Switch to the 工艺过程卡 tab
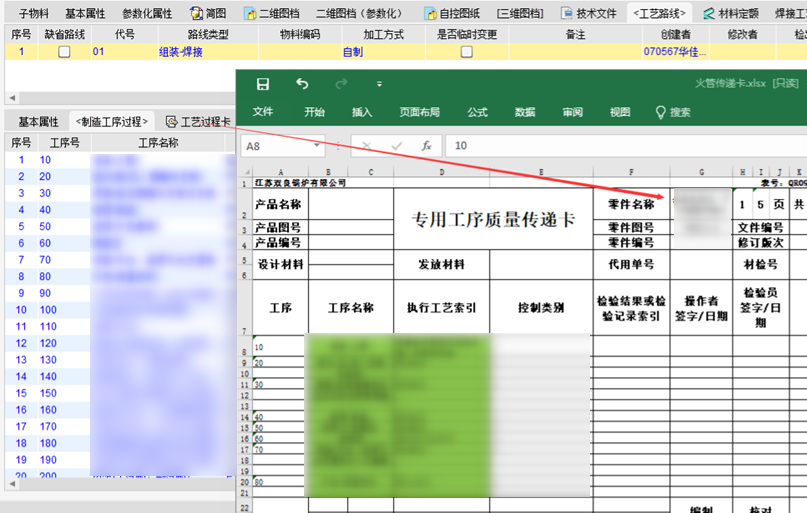 pyautogui.click(x=199, y=122)
